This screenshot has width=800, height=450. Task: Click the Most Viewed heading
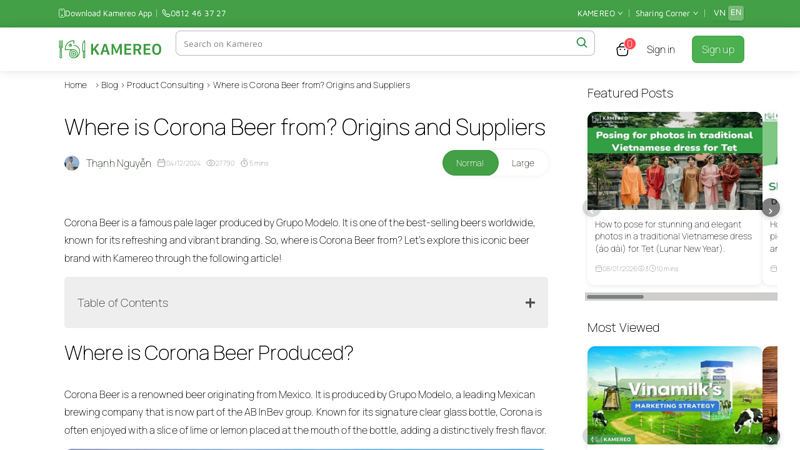tap(623, 328)
